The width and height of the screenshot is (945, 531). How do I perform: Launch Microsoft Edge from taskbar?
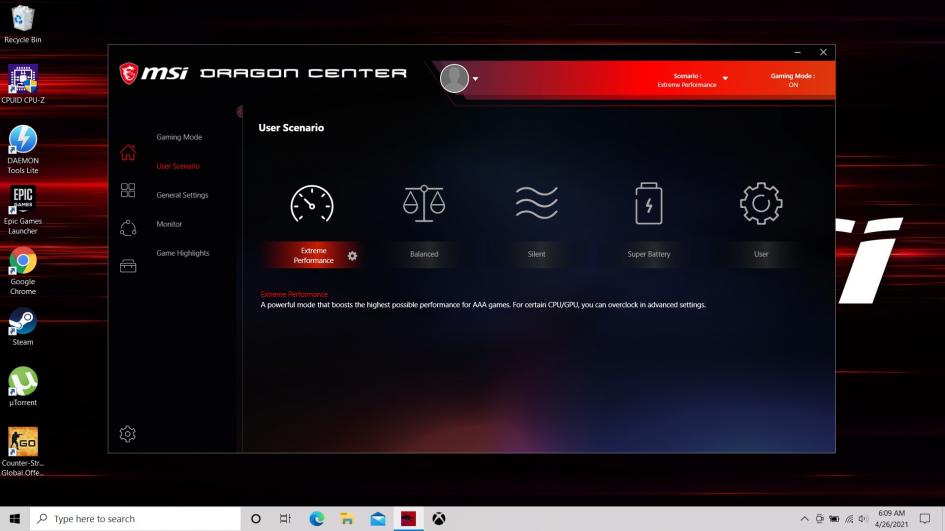316,519
